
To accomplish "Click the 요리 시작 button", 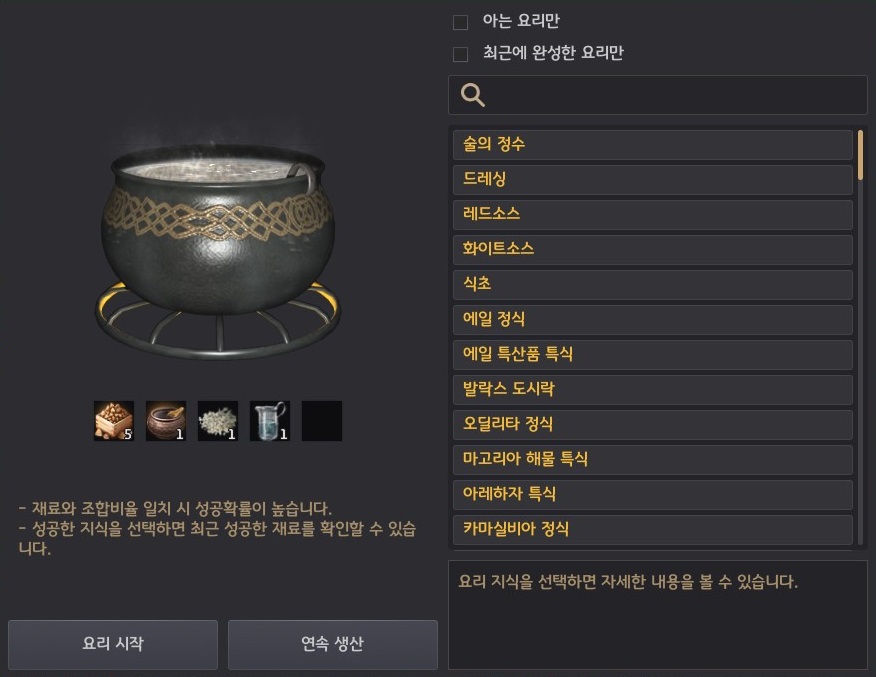I will point(113,644).
